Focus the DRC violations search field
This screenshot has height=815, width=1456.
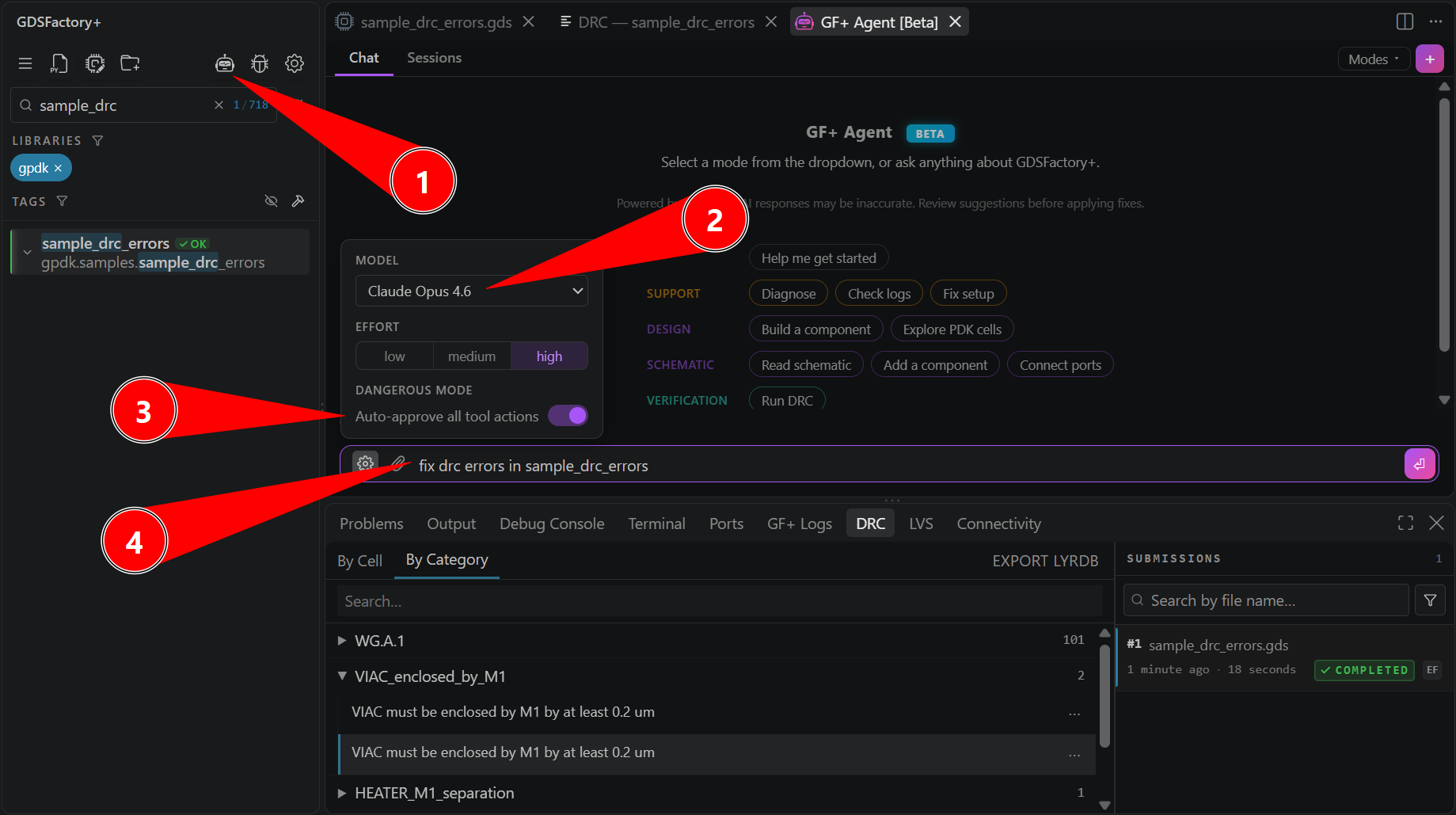[720, 601]
